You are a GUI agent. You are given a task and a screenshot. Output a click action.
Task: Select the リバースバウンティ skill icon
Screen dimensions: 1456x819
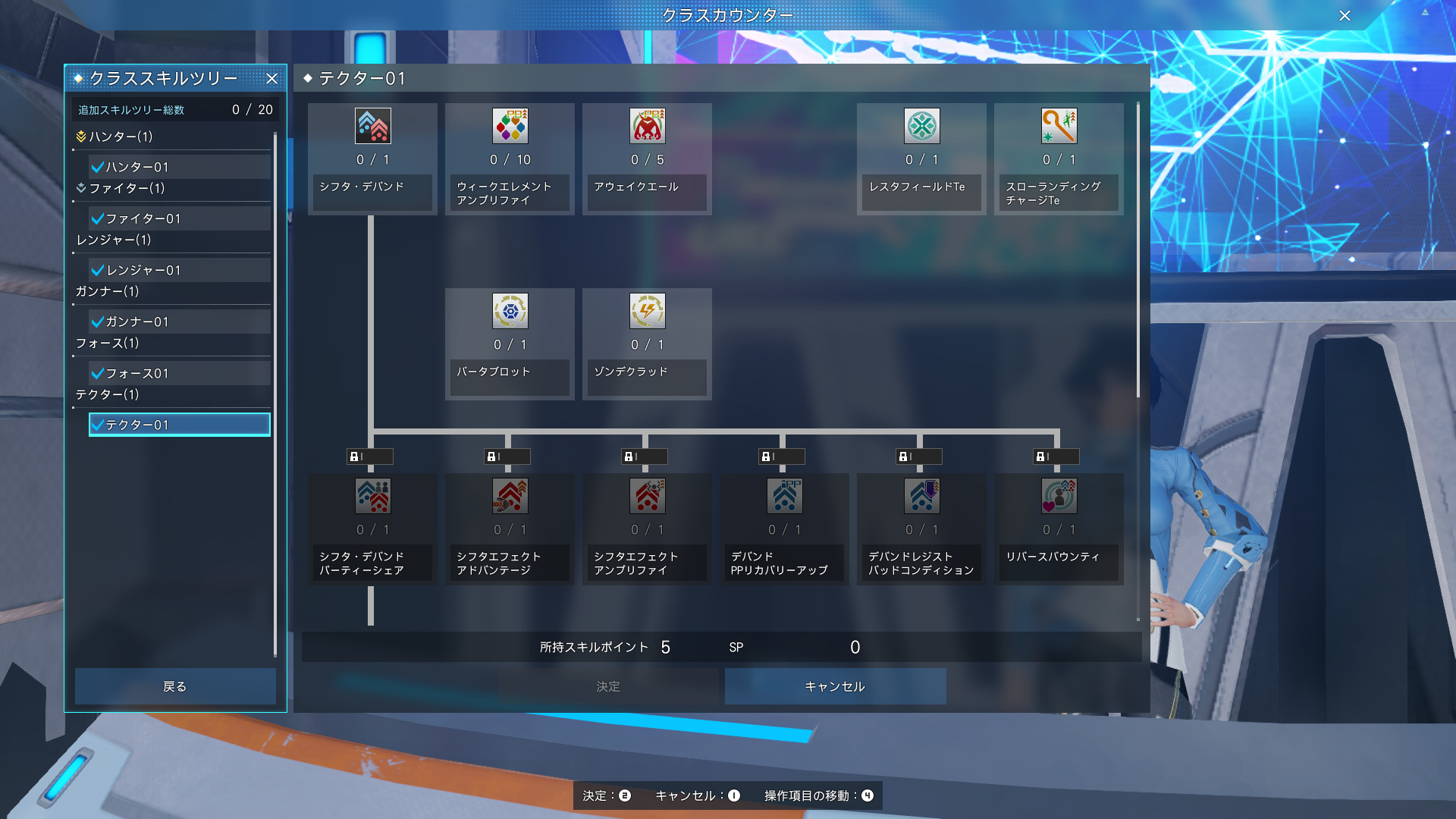(1059, 496)
